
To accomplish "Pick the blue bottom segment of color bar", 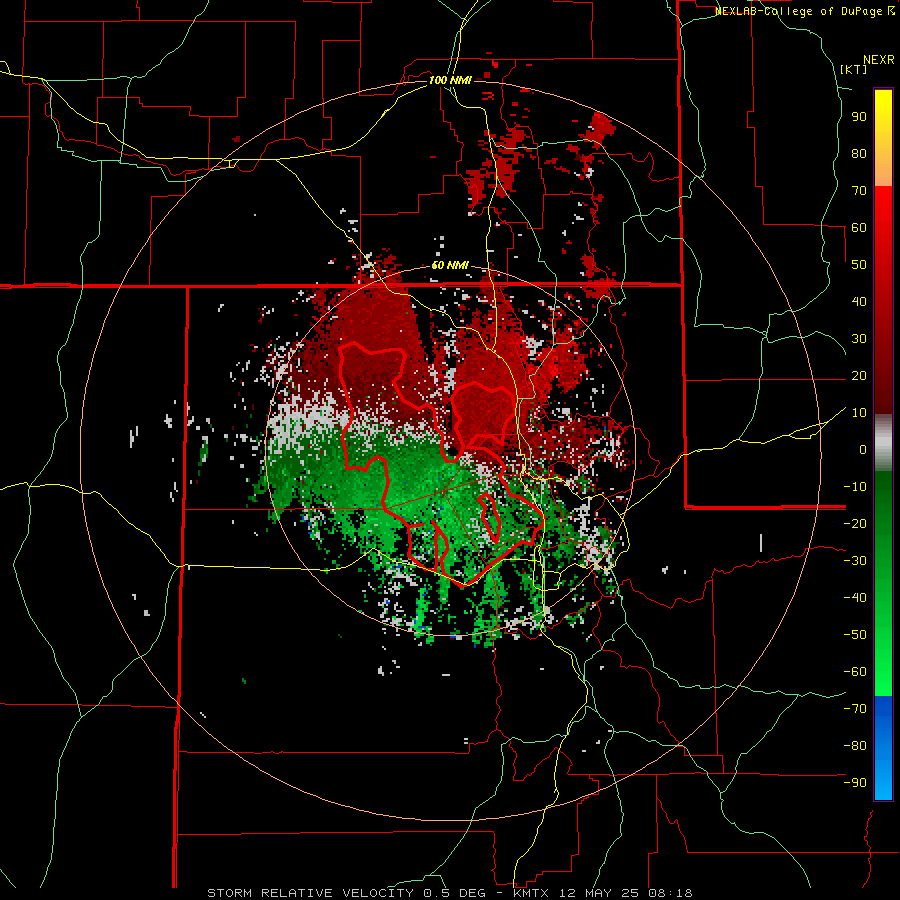I will 883,748.
